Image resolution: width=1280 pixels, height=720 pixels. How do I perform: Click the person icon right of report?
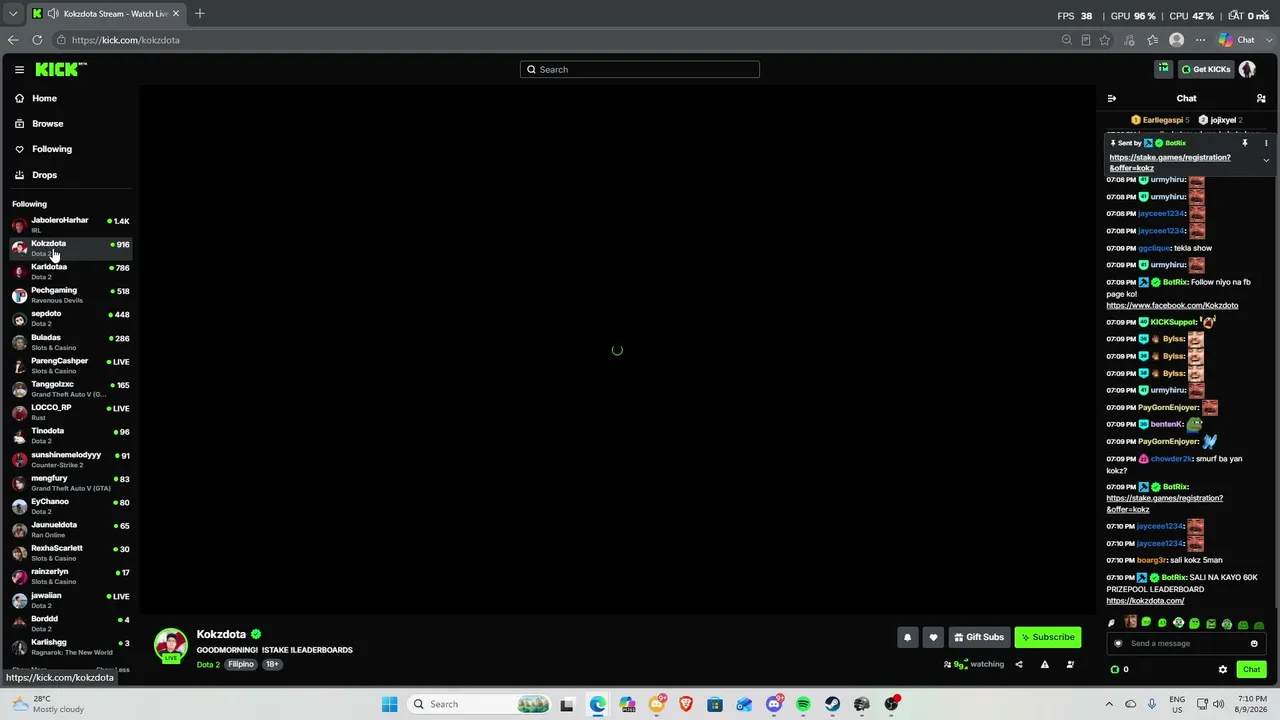[1070, 664]
